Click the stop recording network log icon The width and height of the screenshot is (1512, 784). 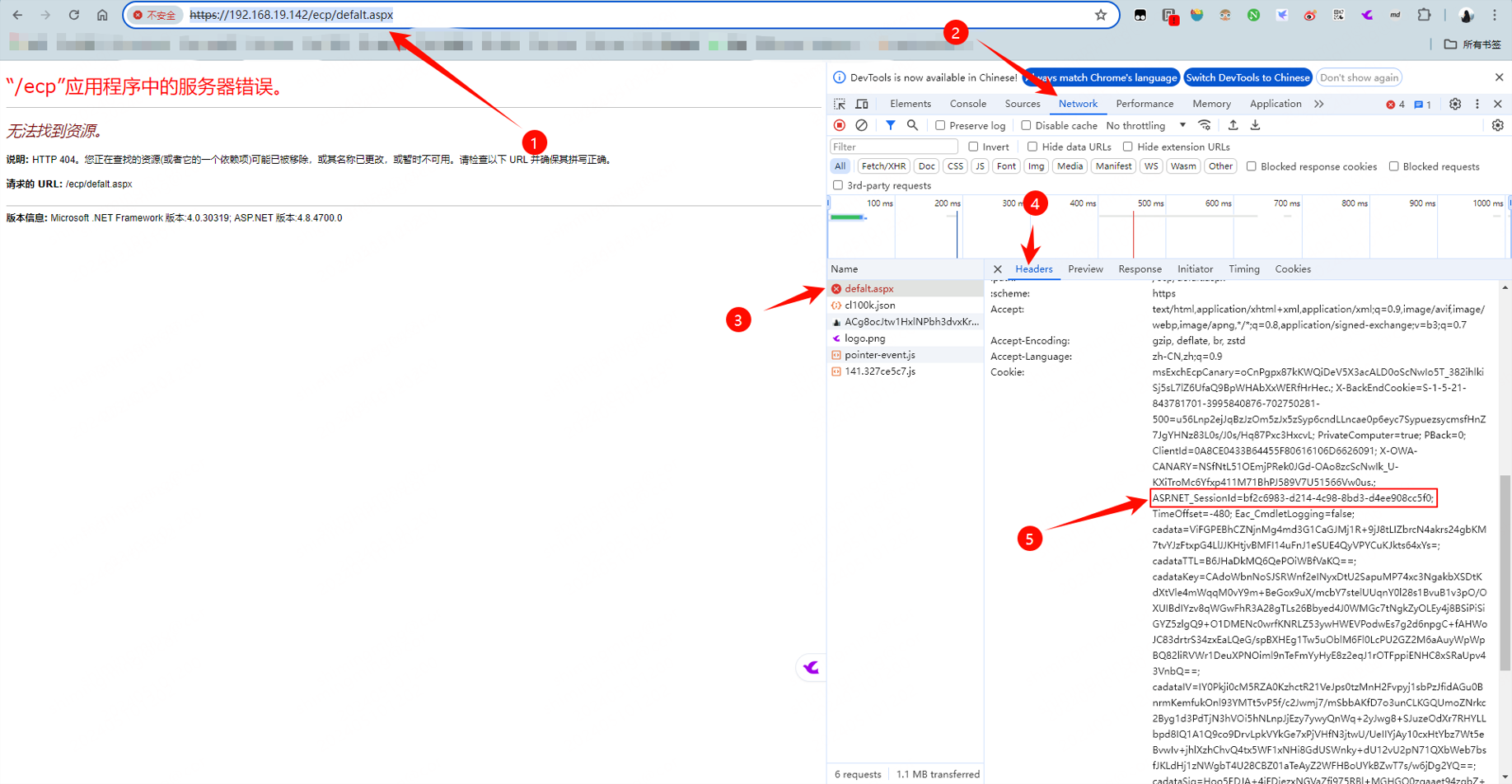(x=839, y=126)
